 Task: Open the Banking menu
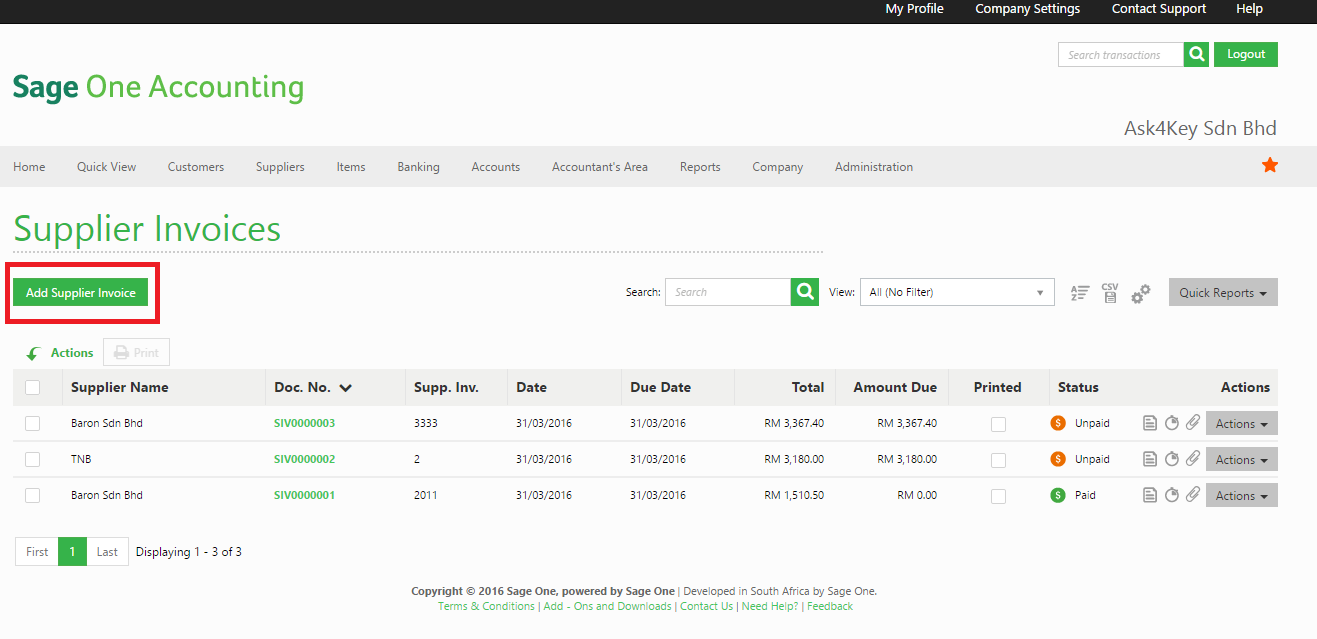[418, 167]
